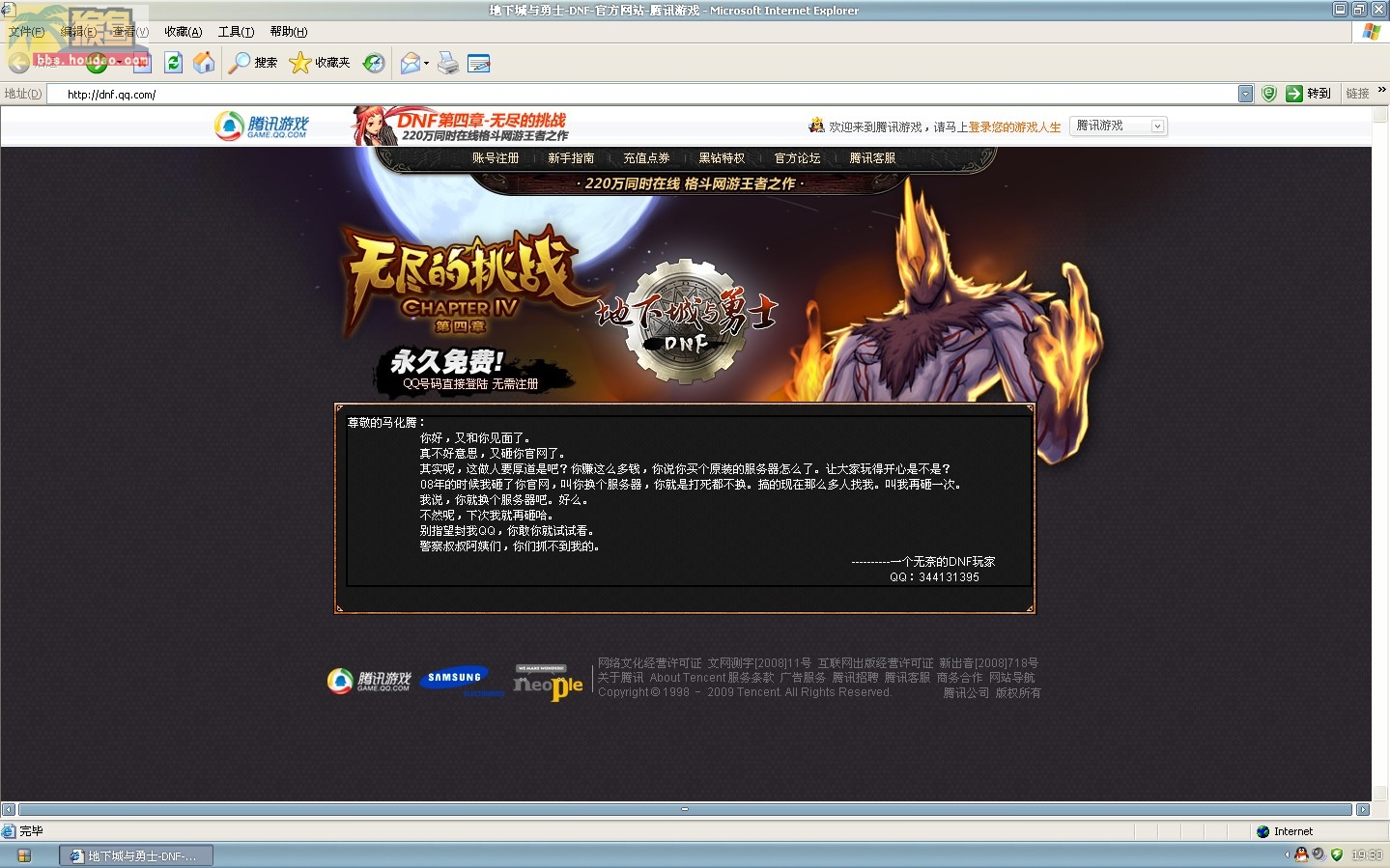This screenshot has width=1390, height=868.
Task: Click the green Go (转到) arrow
Action: pos(1294,94)
